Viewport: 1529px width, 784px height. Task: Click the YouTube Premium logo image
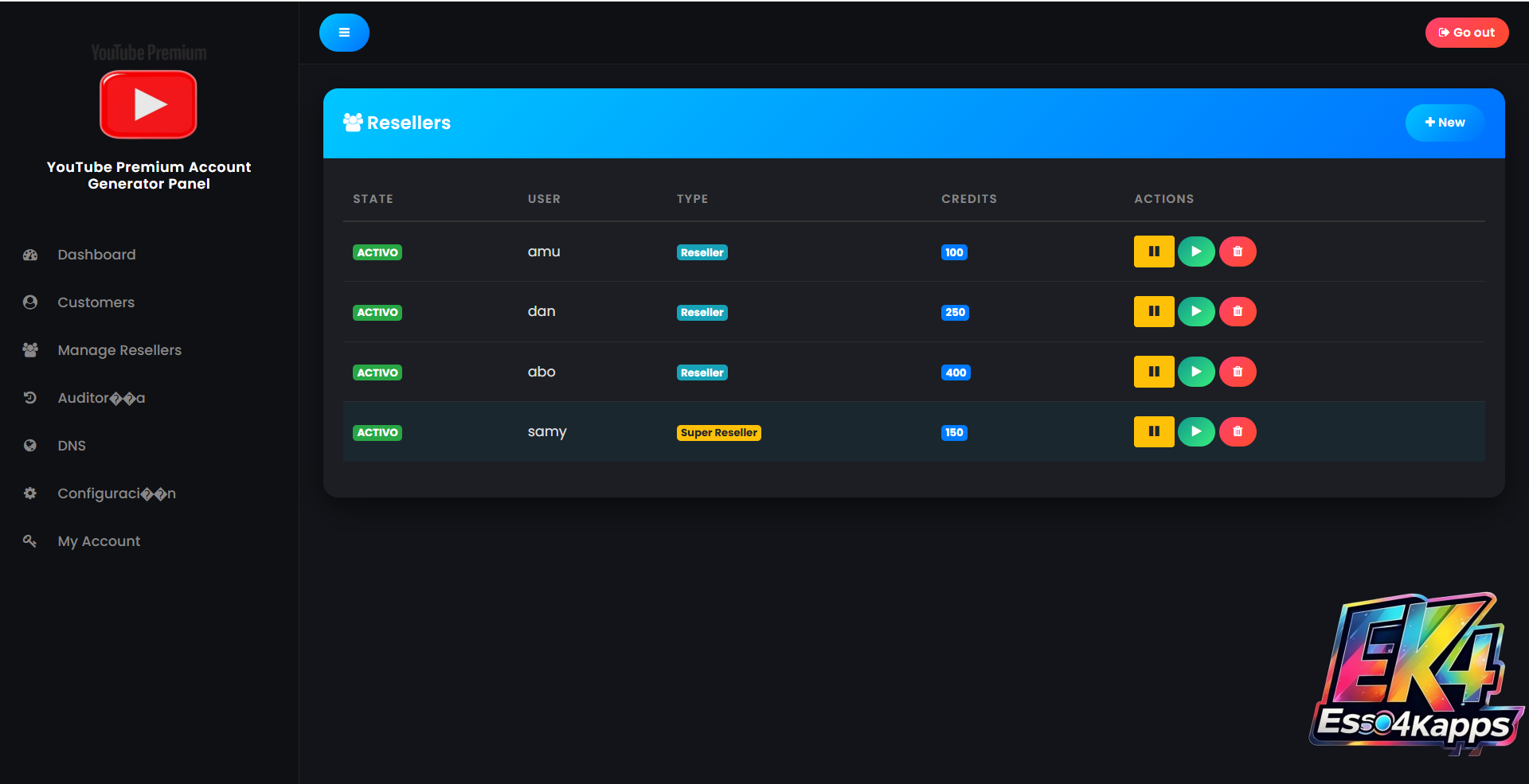[x=148, y=103]
